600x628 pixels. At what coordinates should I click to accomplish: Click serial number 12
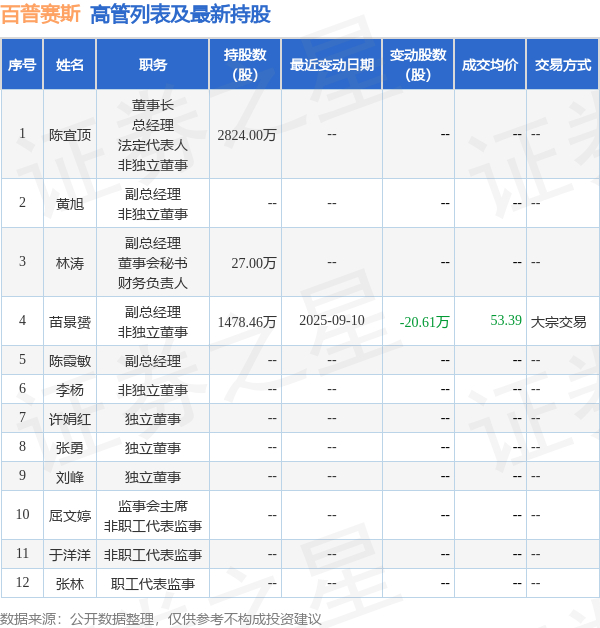[x=22, y=582]
